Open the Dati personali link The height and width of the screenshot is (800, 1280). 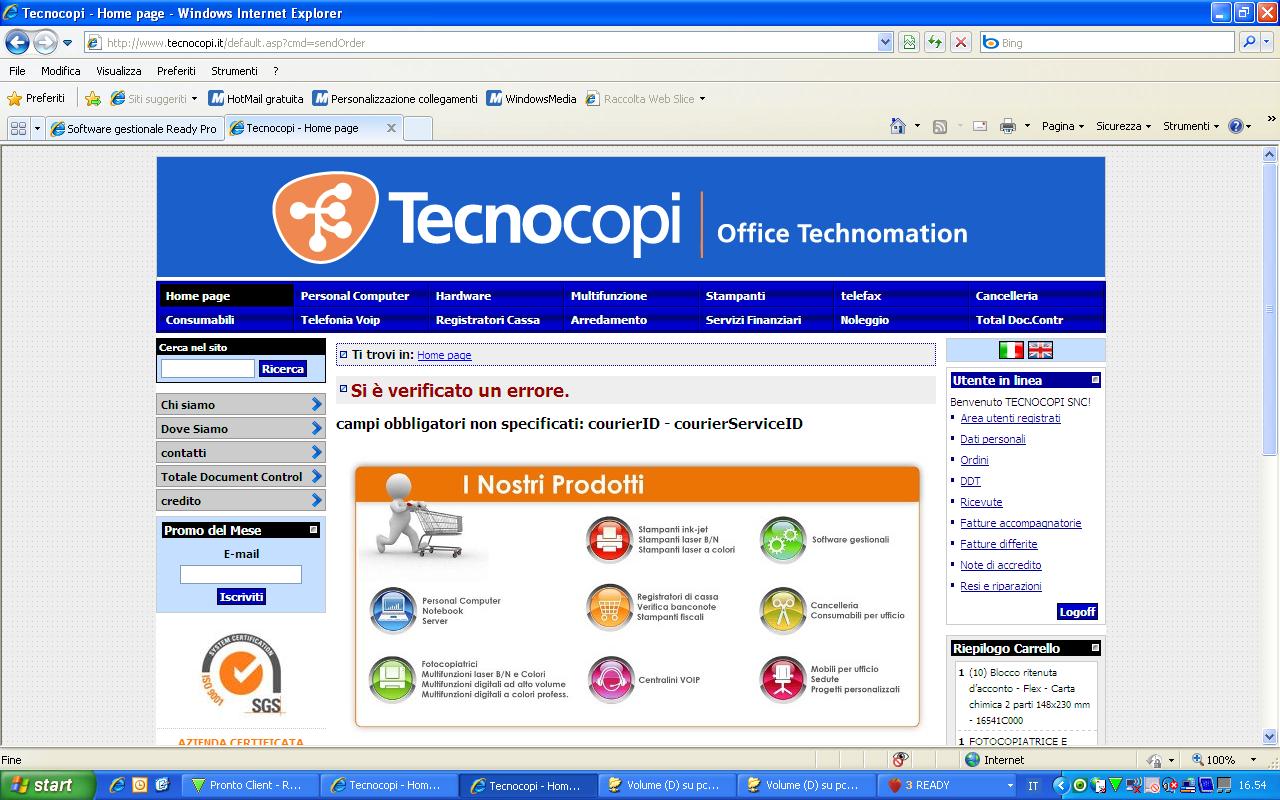[x=993, y=439]
